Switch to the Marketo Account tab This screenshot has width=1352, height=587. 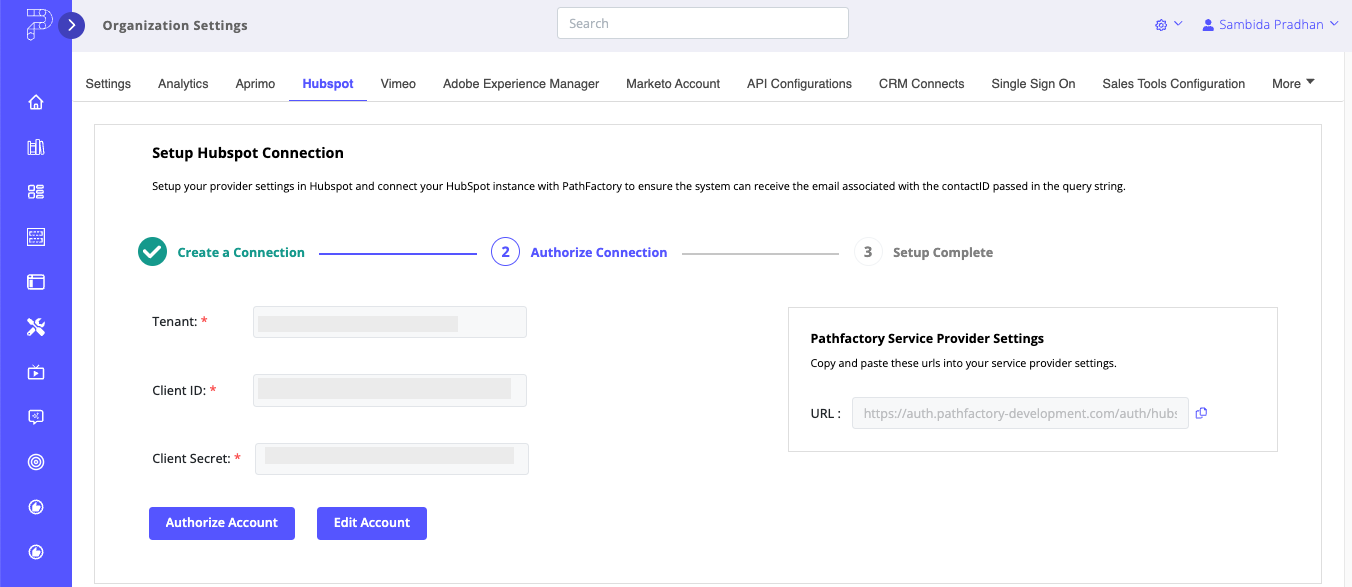[672, 84]
